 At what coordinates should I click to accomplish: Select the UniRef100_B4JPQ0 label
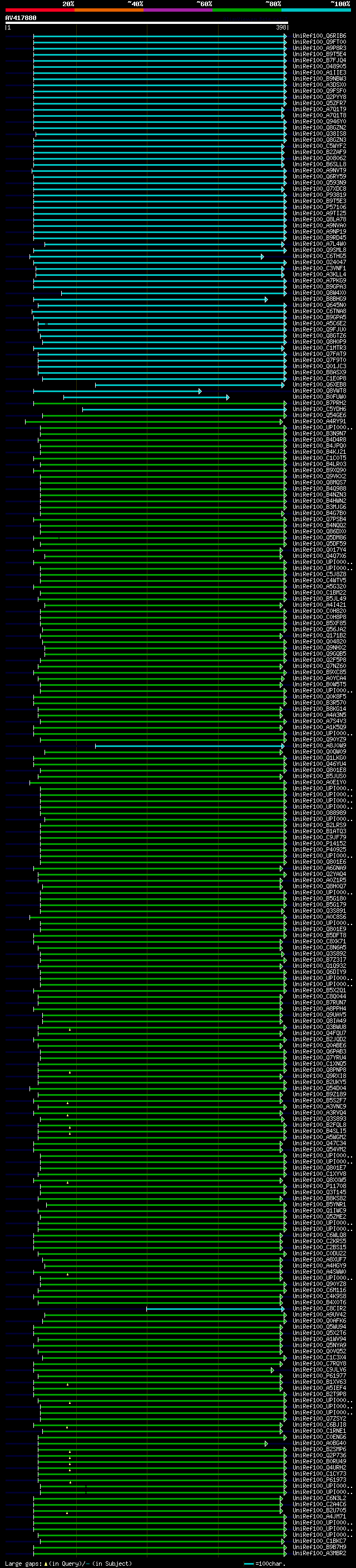(x=319, y=446)
